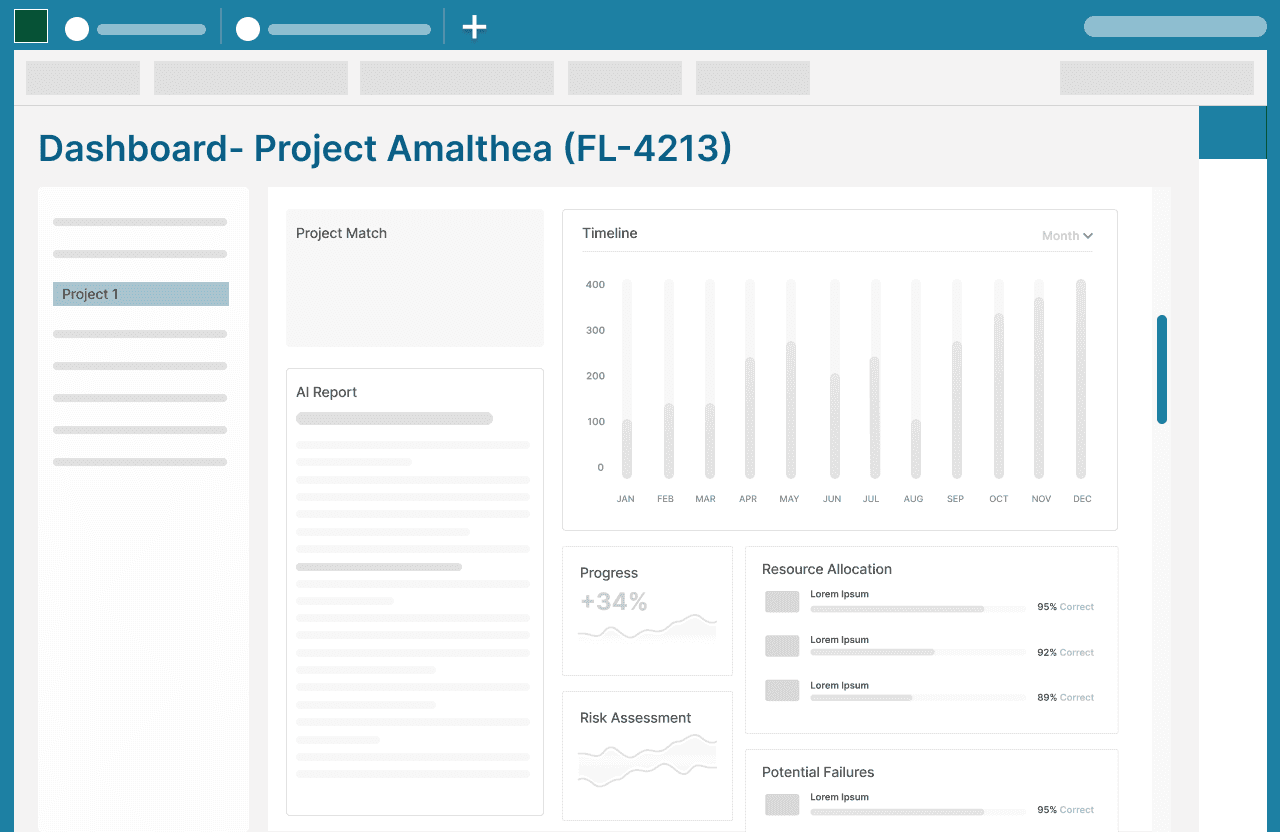Click the 95% Resource Allocation progress bar

coord(918,608)
